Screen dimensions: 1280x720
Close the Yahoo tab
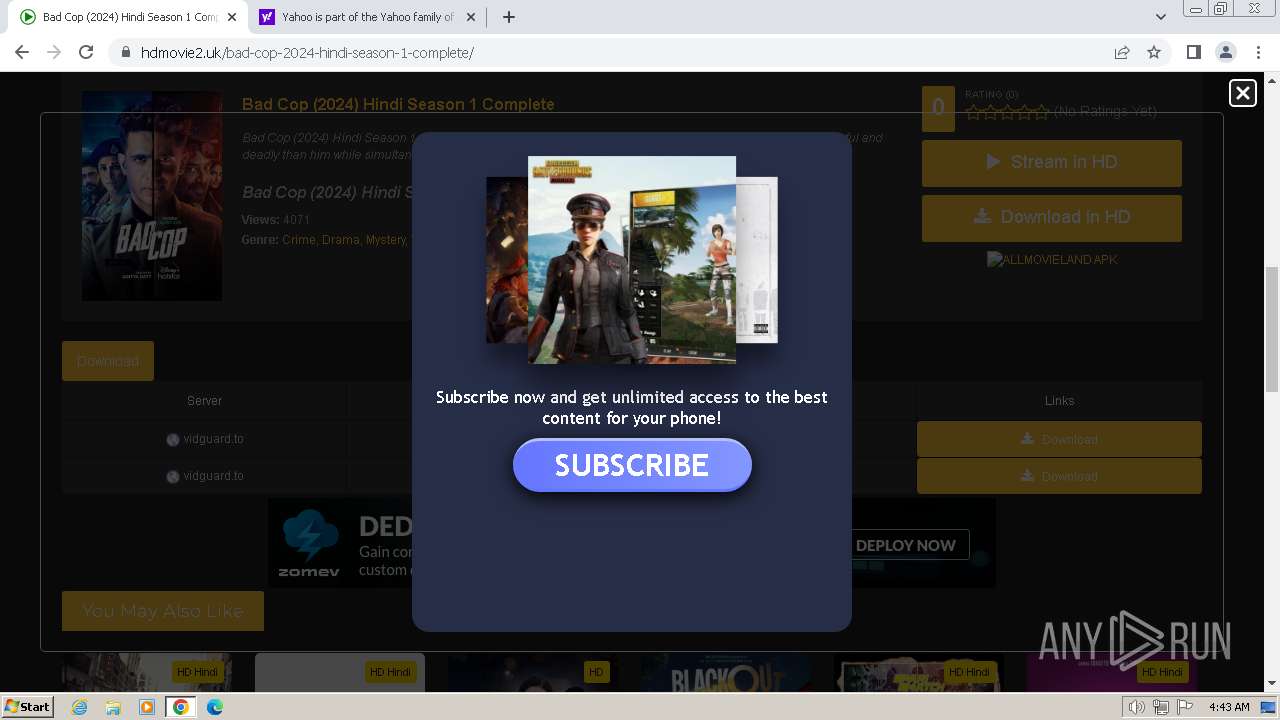tap(471, 17)
